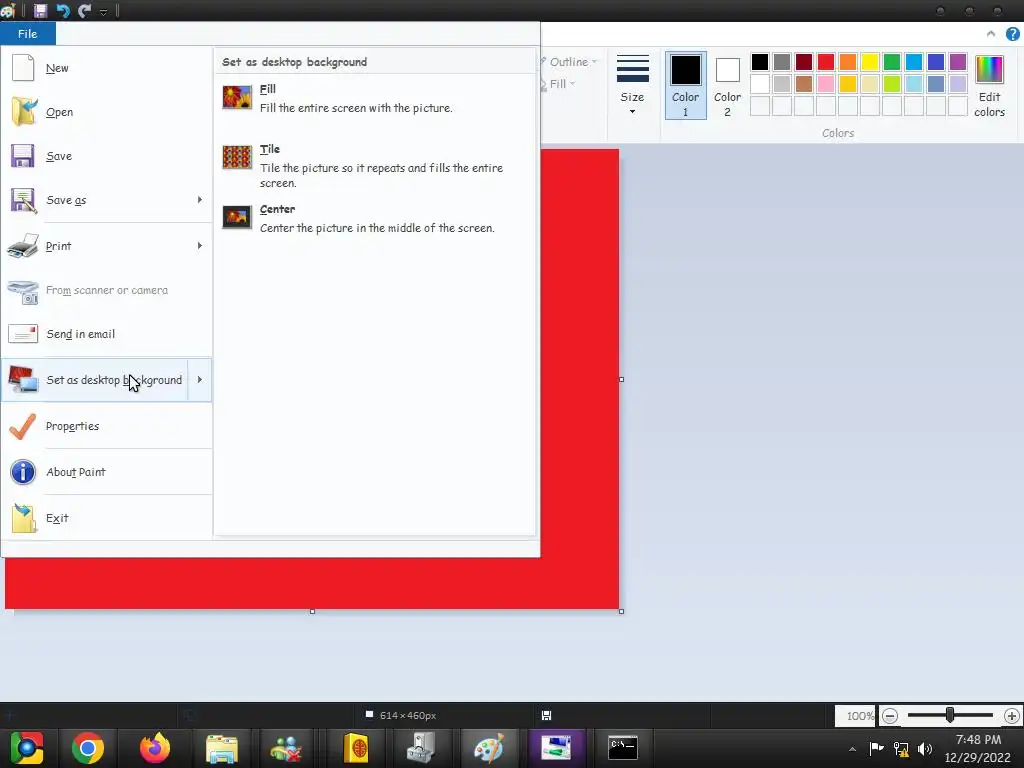This screenshot has width=1024, height=768.
Task: Choose Open from the File menu
Action: click(106, 112)
